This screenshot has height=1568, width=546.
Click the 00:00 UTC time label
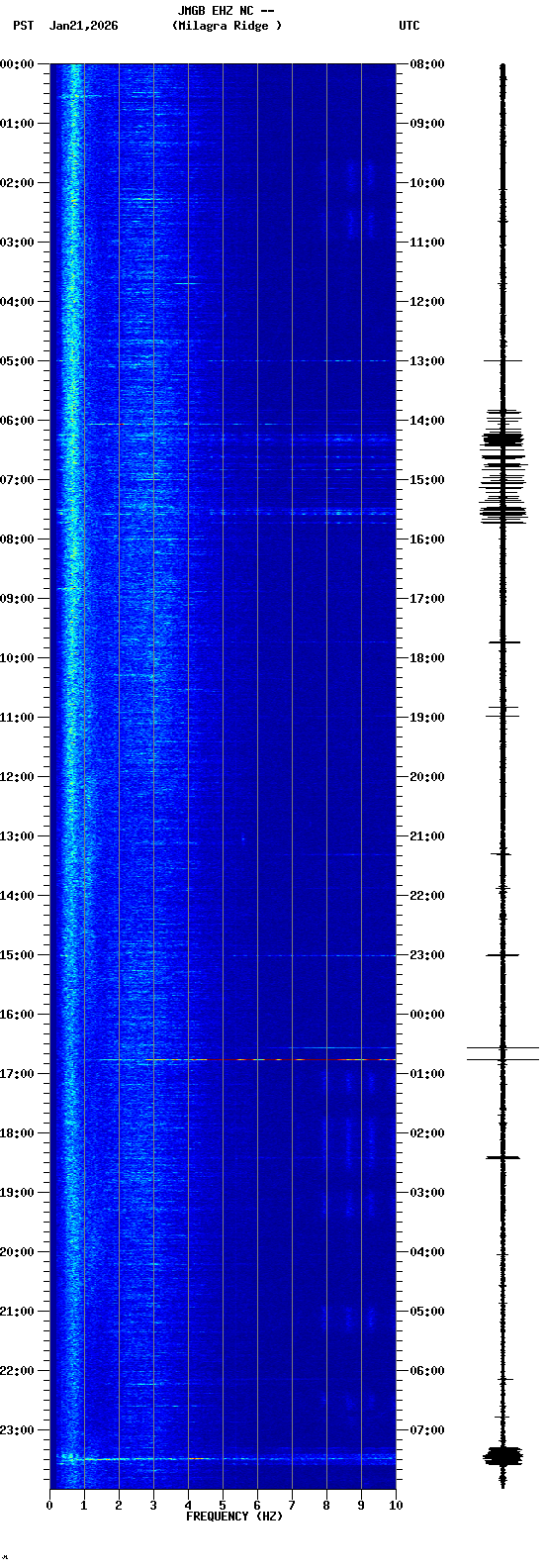[427, 1015]
